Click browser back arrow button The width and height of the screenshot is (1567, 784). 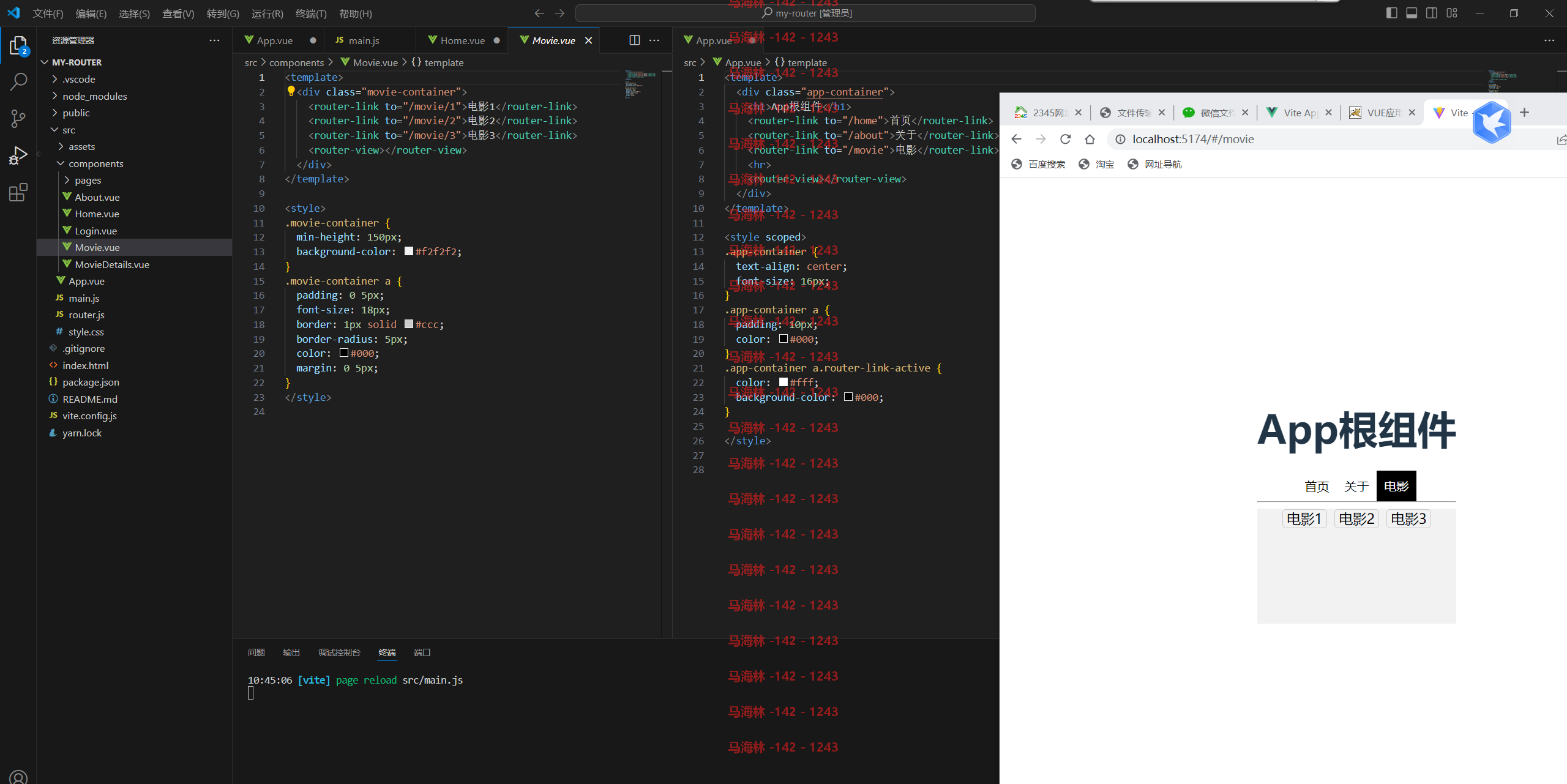tap(1017, 139)
